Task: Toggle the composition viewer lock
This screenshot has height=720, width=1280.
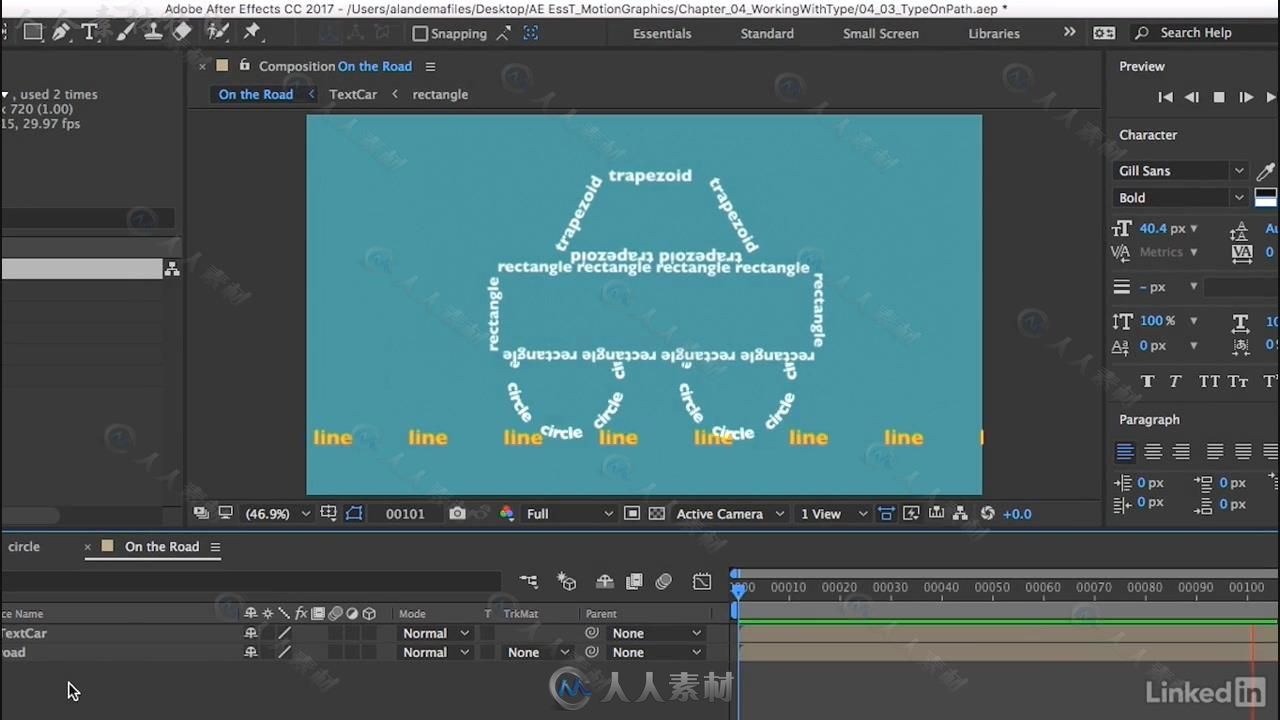Action: 245,66
